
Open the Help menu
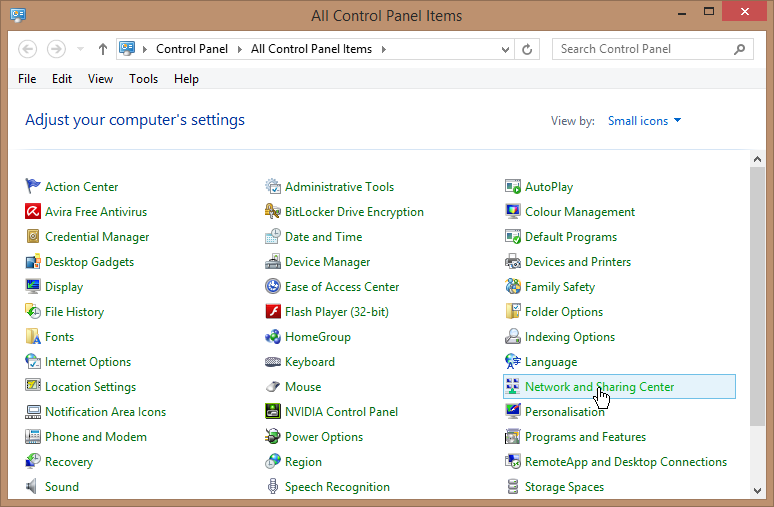click(186, 78)
